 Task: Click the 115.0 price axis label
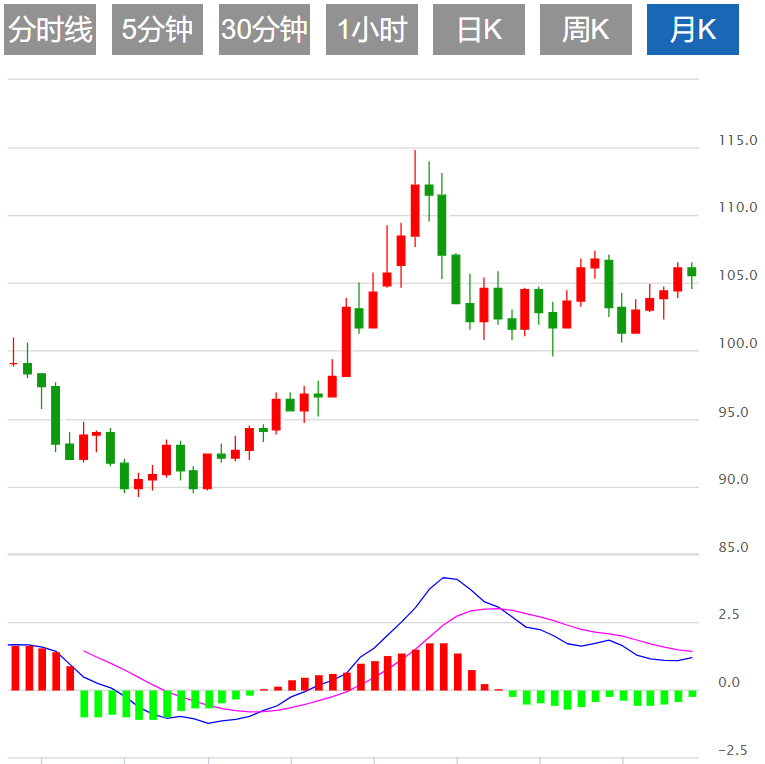pos(738,141)
